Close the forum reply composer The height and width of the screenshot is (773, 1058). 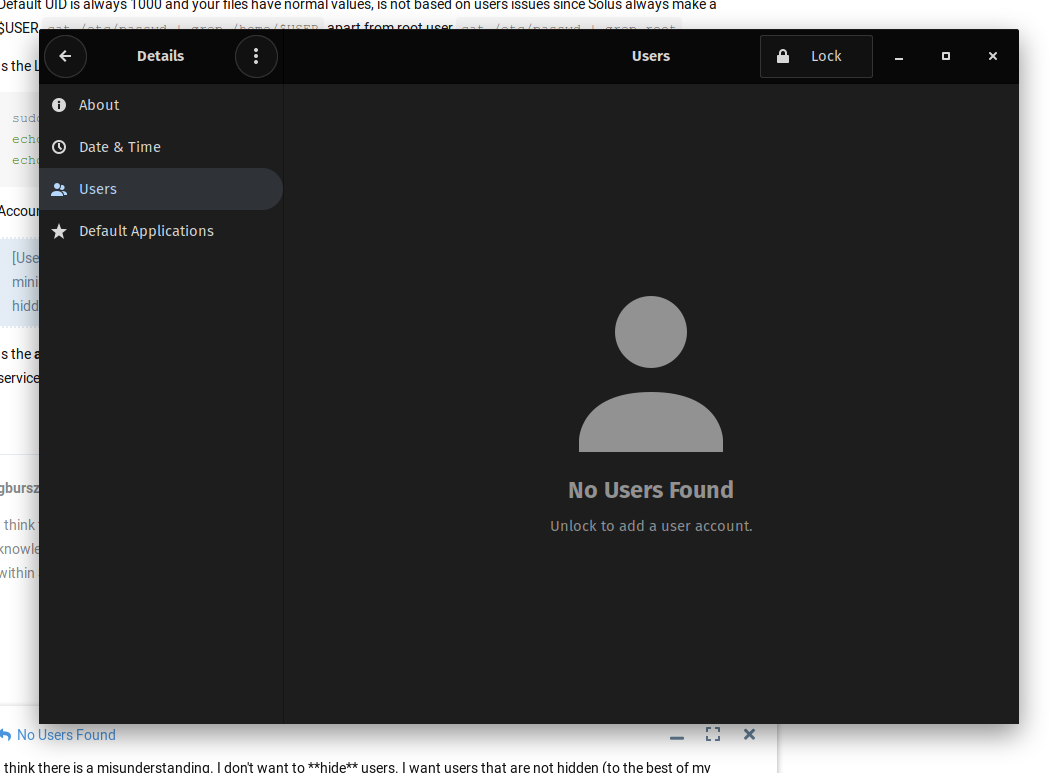749,734
